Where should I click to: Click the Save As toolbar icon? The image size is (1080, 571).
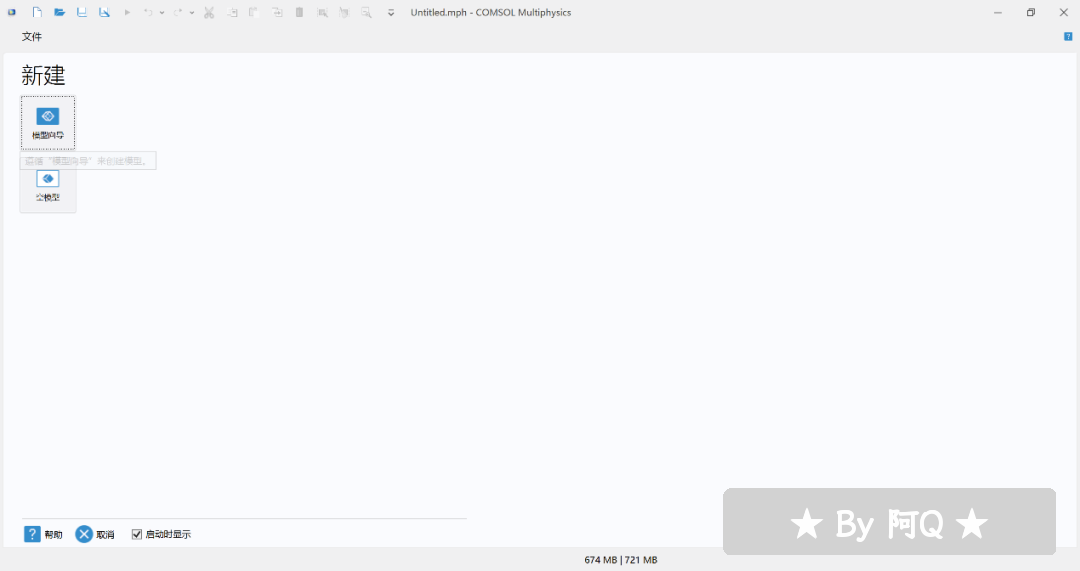(104, 12)
